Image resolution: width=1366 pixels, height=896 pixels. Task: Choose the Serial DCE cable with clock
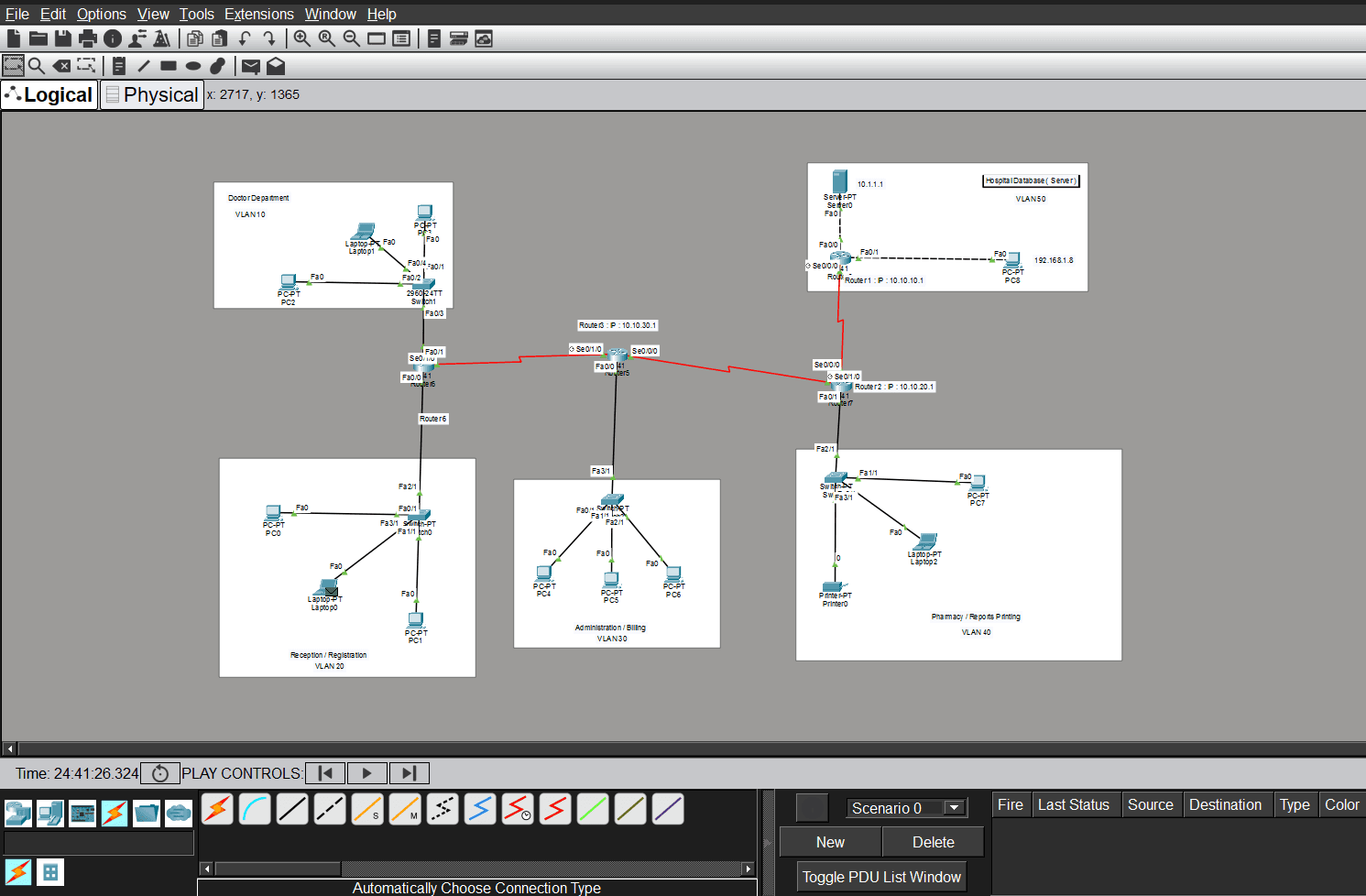coord(518,809)
